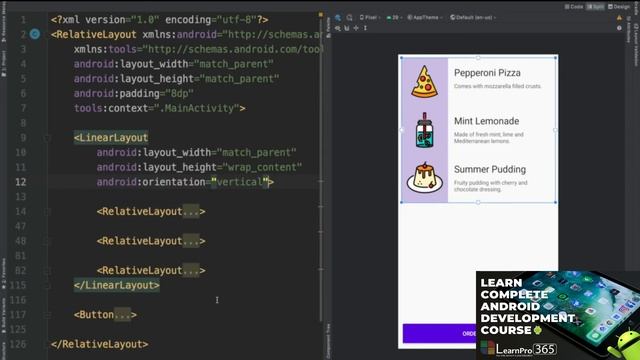This screenshot has height=360, width=640.
Task: Switch to the Code view tab
Action: pyautogui.click(x=574, y=7)
